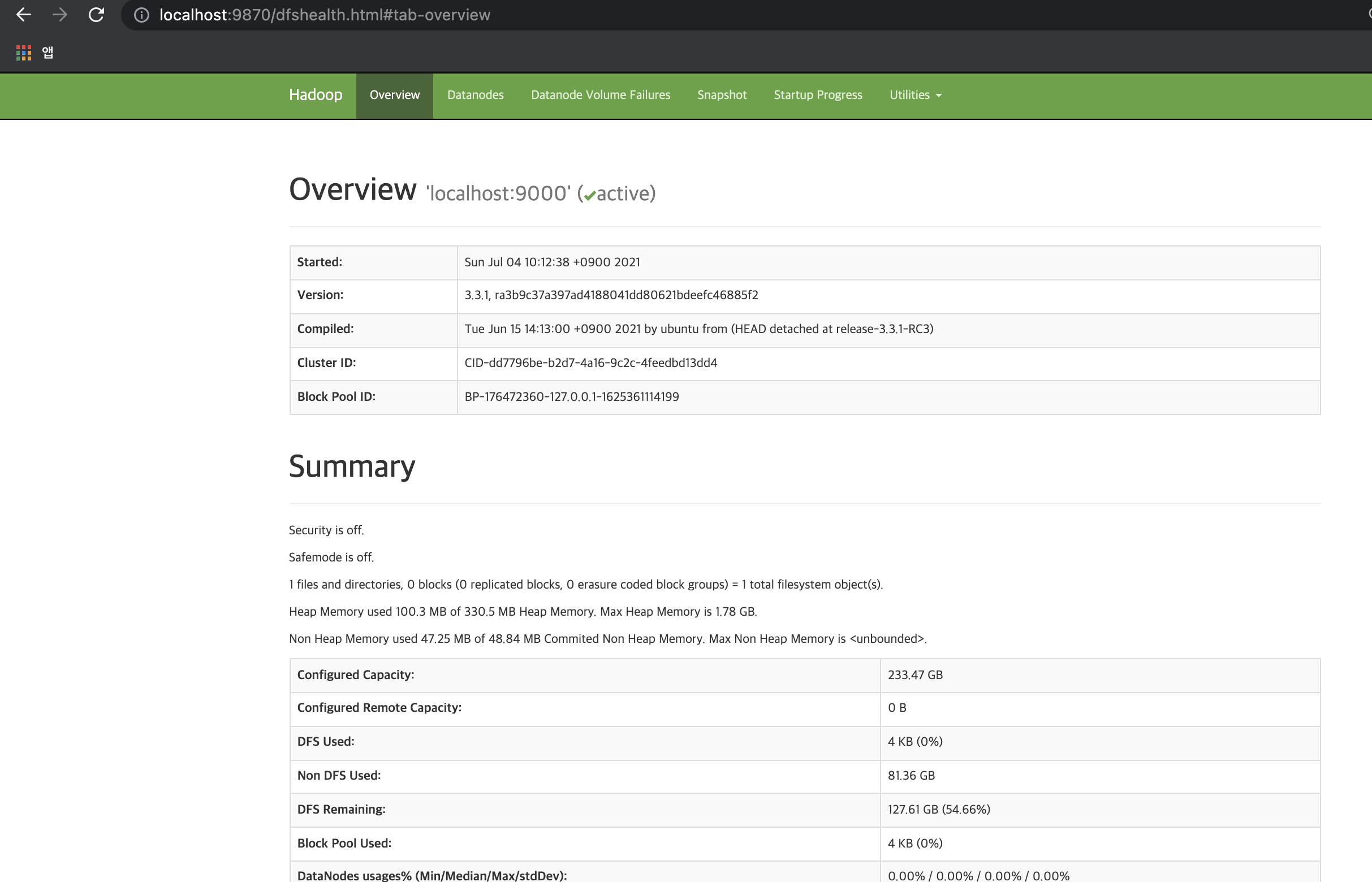
Task: Select the Overview tab
Action: click(395, 95)
